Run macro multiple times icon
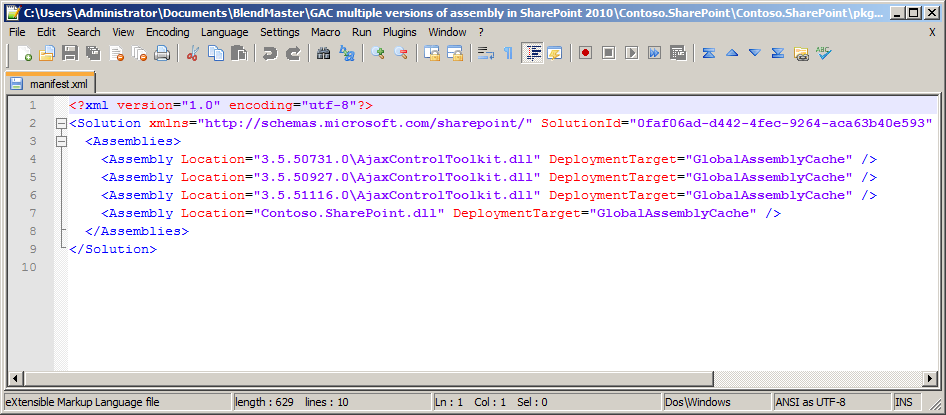 pyautogui.click(x=655, y=54)
